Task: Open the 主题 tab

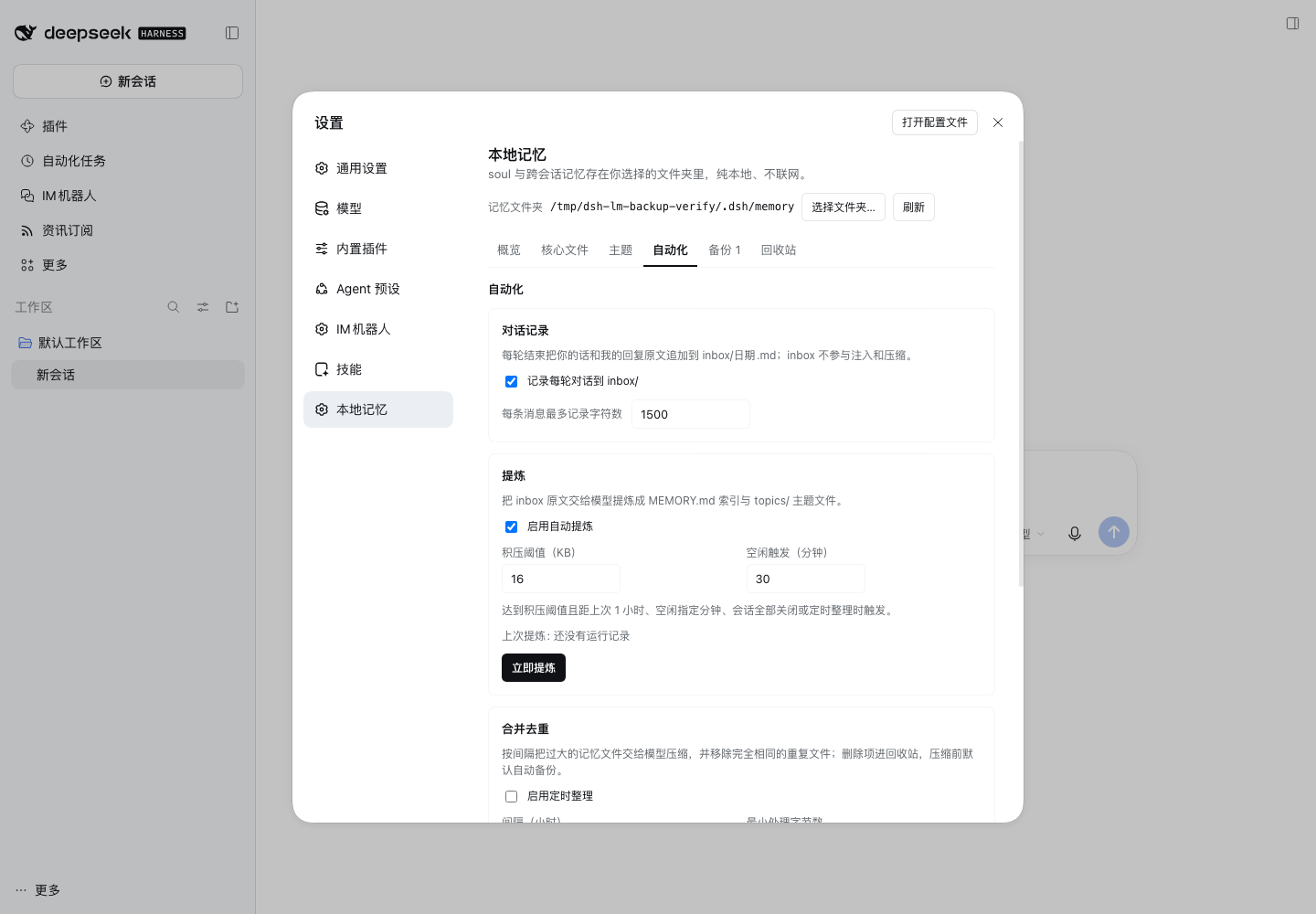Action: pyautogui.click(x=621, y=250)
